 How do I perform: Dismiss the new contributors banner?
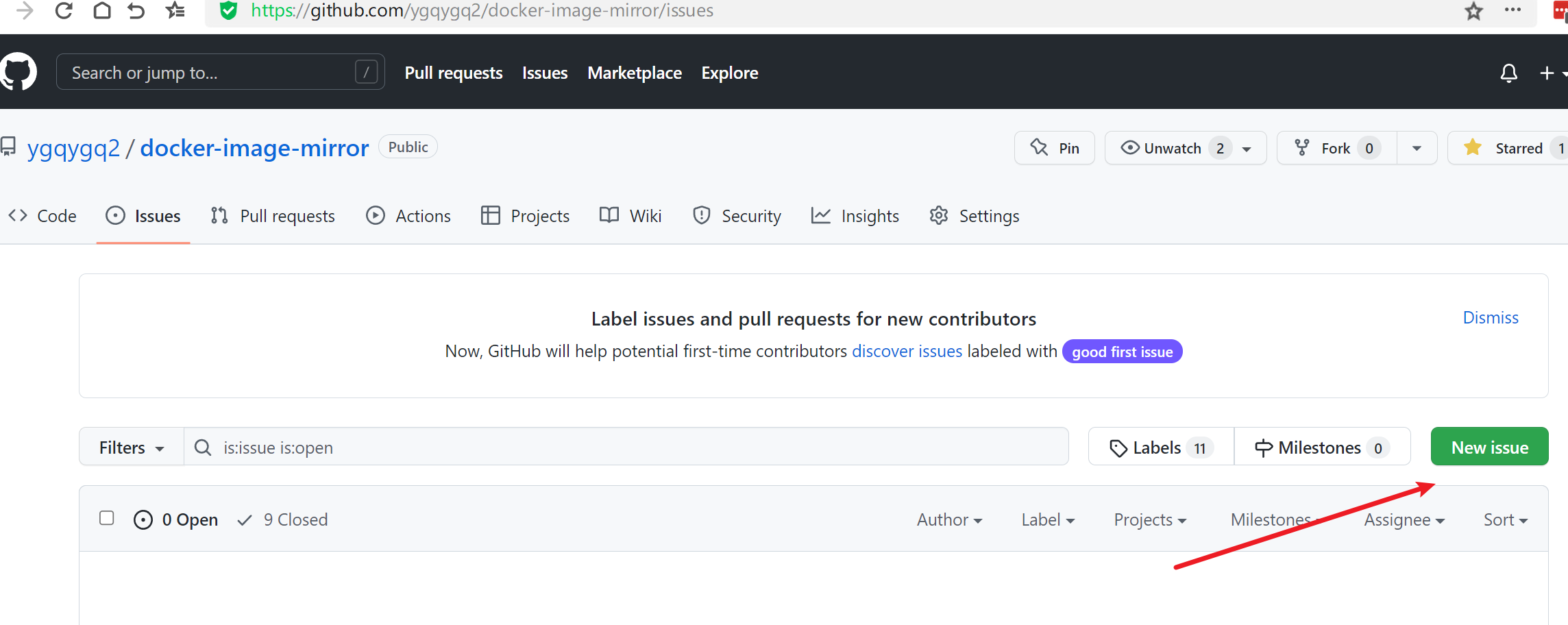pos(1491,317)
